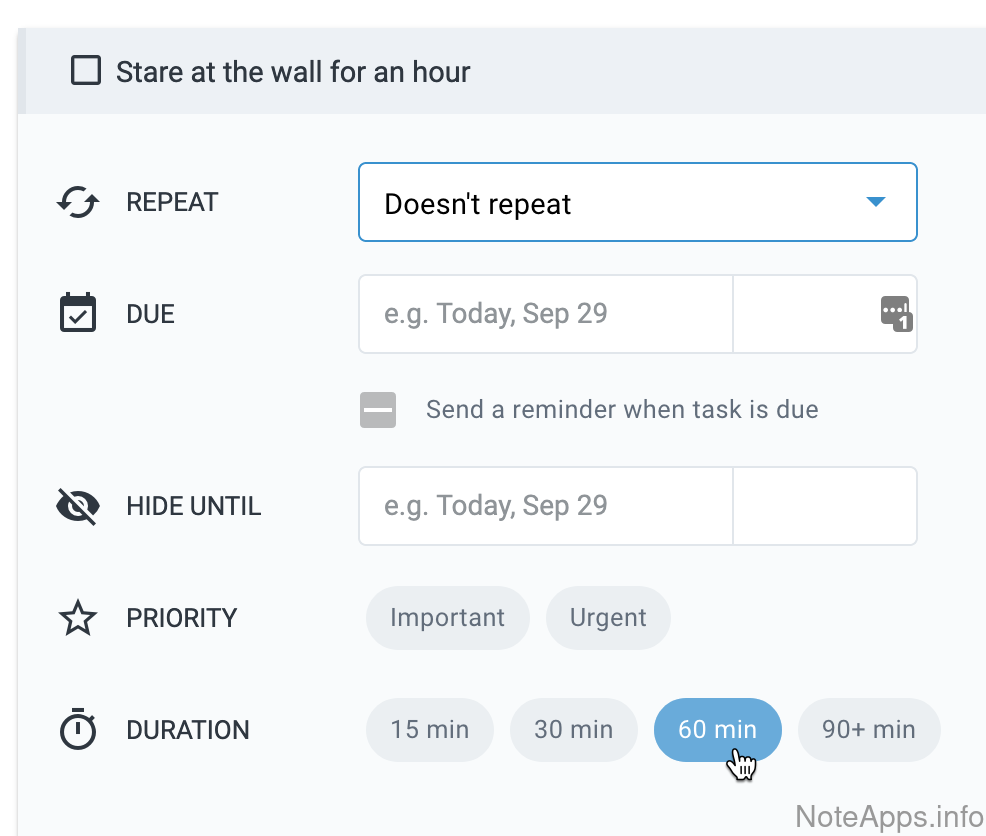Image resolution: width=986 pixels, height=836 pixels.
Task: Click the Hide Until time field
Action: [x=824, y=506]
